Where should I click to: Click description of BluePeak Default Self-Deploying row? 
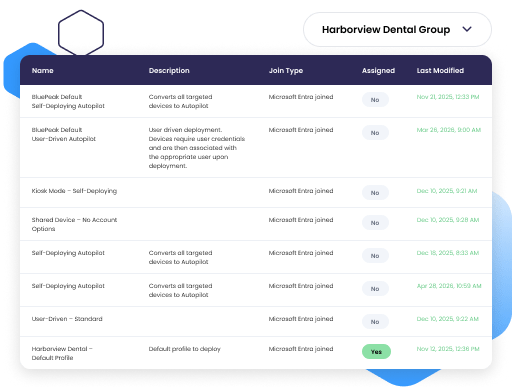click(x=180, y=101)
